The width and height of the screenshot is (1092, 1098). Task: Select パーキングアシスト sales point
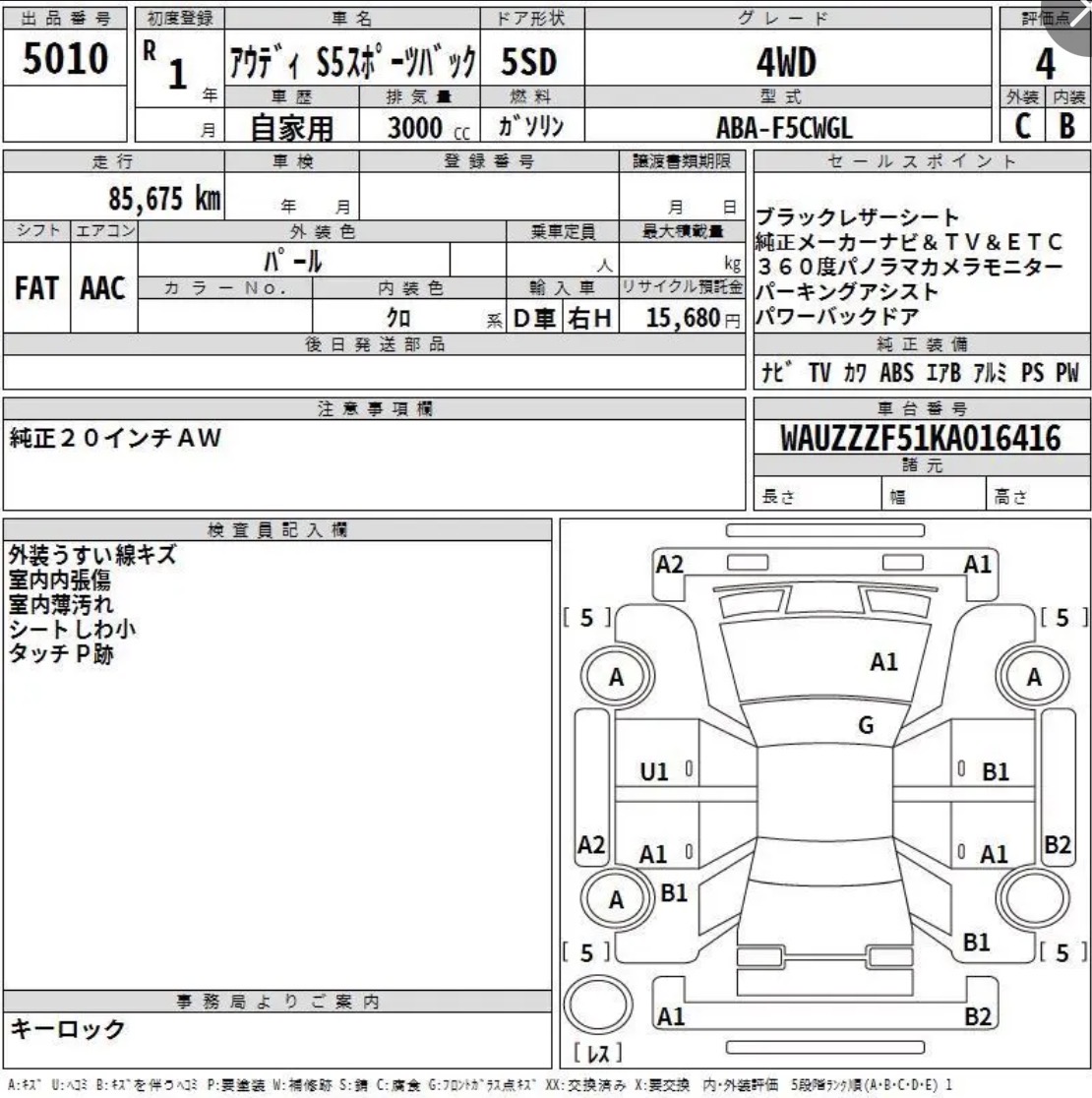click(846, 291)
